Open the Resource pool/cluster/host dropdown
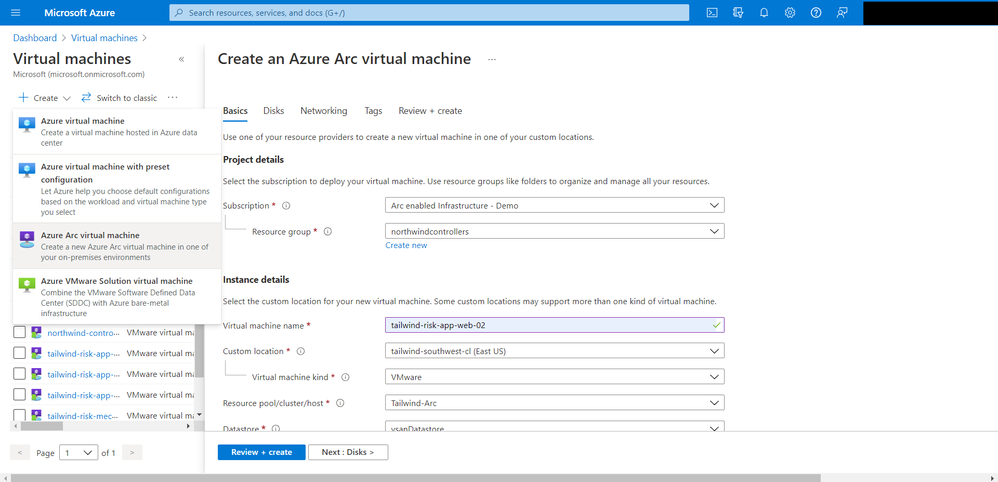998x482 pixels. point(554,402)
